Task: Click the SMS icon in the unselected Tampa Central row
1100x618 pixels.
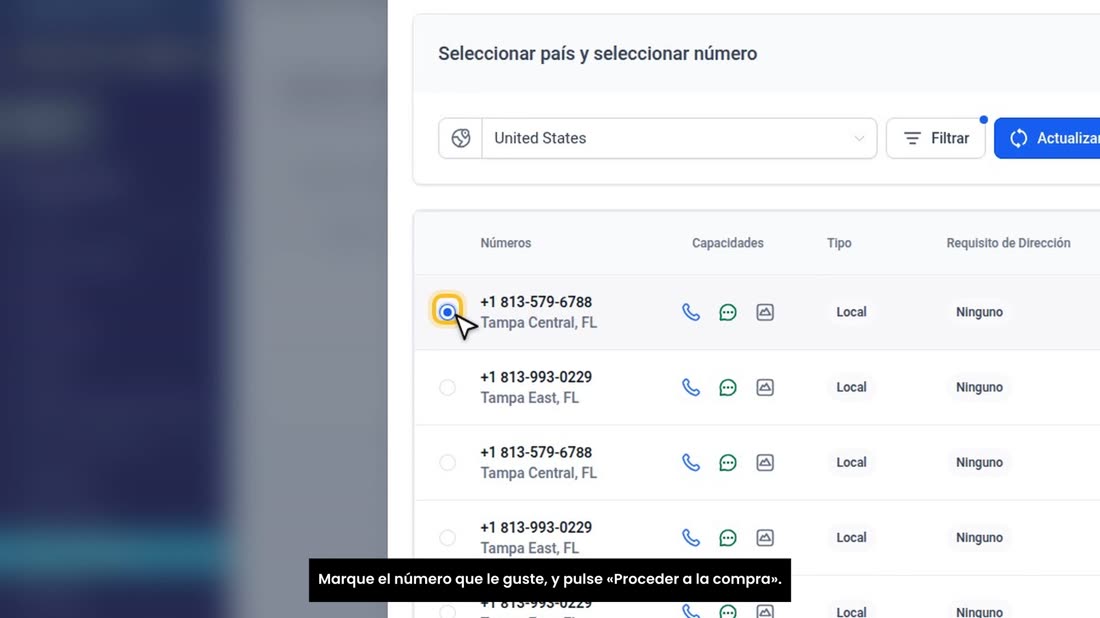Action: pyautogui.click(x=728, y=462)
